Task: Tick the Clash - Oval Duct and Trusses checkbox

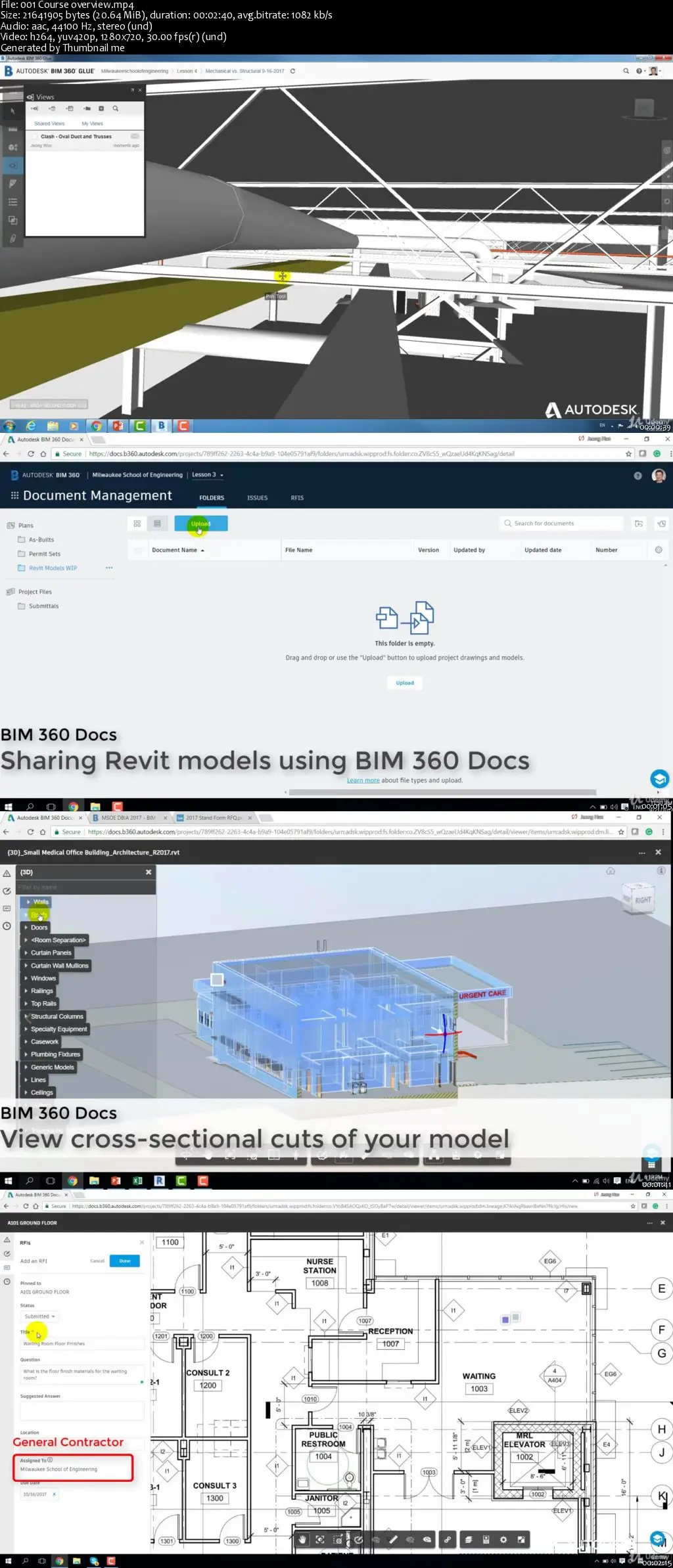Action: pyautogui.click(x=34, y=137)
